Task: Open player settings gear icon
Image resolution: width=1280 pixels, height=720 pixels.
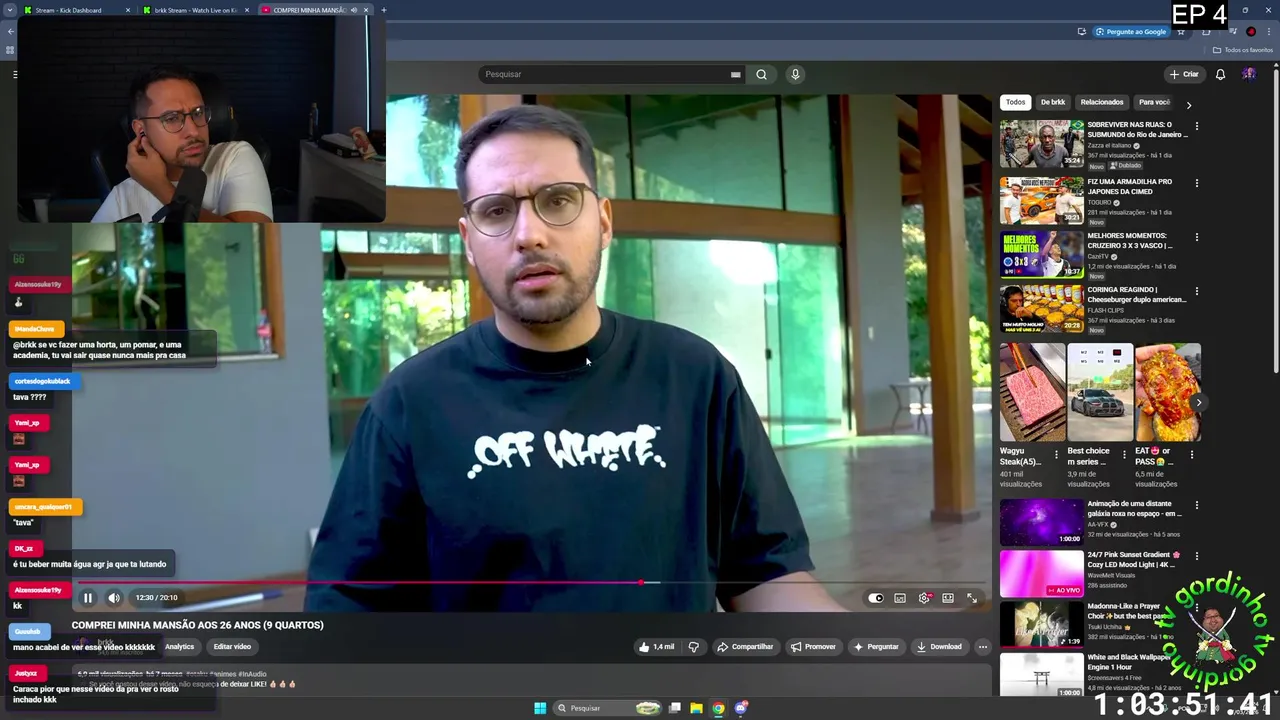Action: (924, 598)
